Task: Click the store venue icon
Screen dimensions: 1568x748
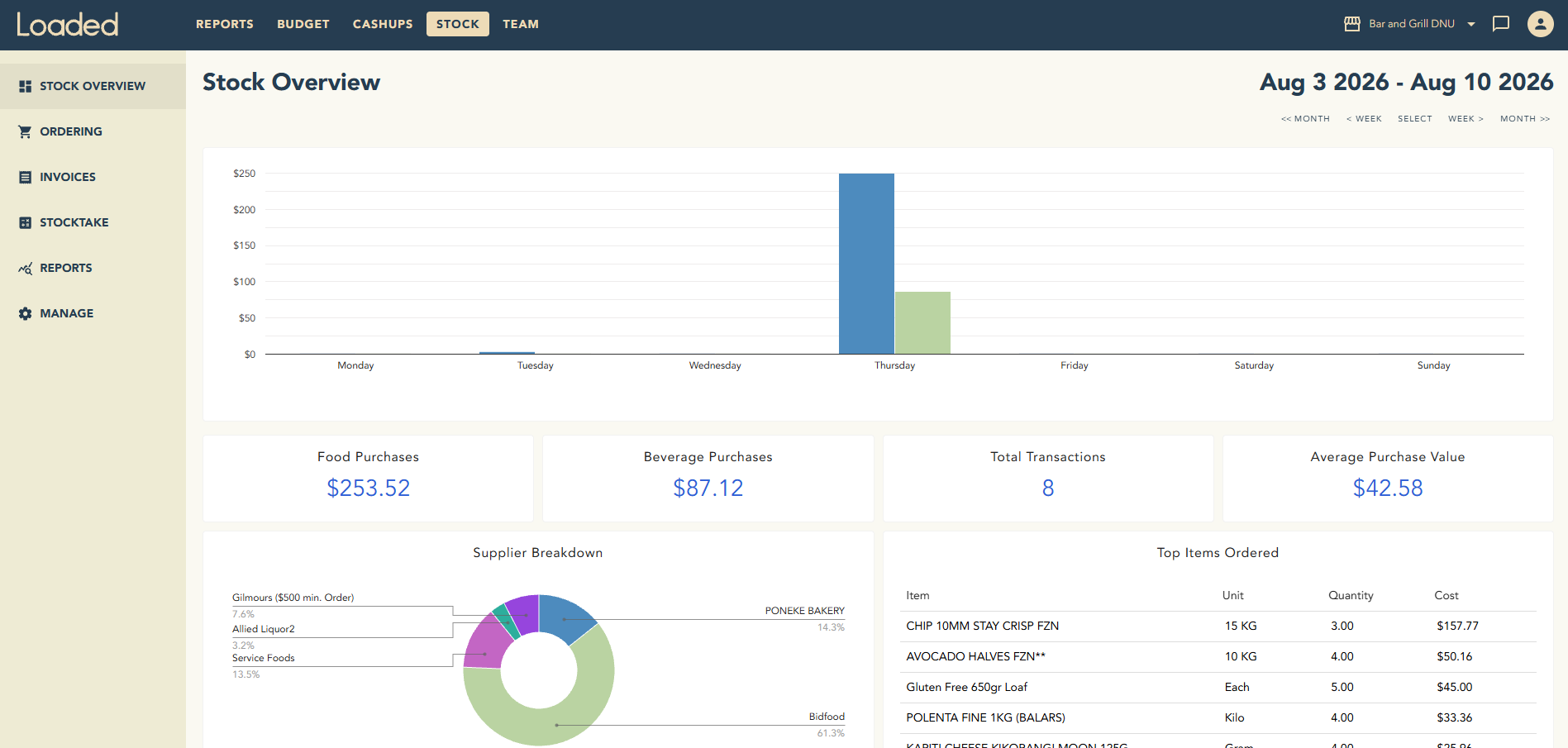Action: pos(1352,24)
